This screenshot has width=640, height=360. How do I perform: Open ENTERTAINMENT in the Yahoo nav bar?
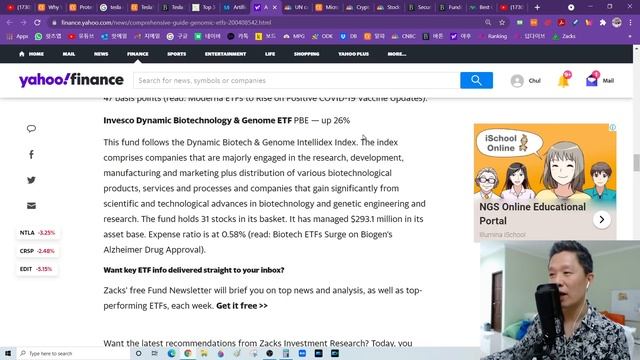pyautogui.click(x=225, y=54)
